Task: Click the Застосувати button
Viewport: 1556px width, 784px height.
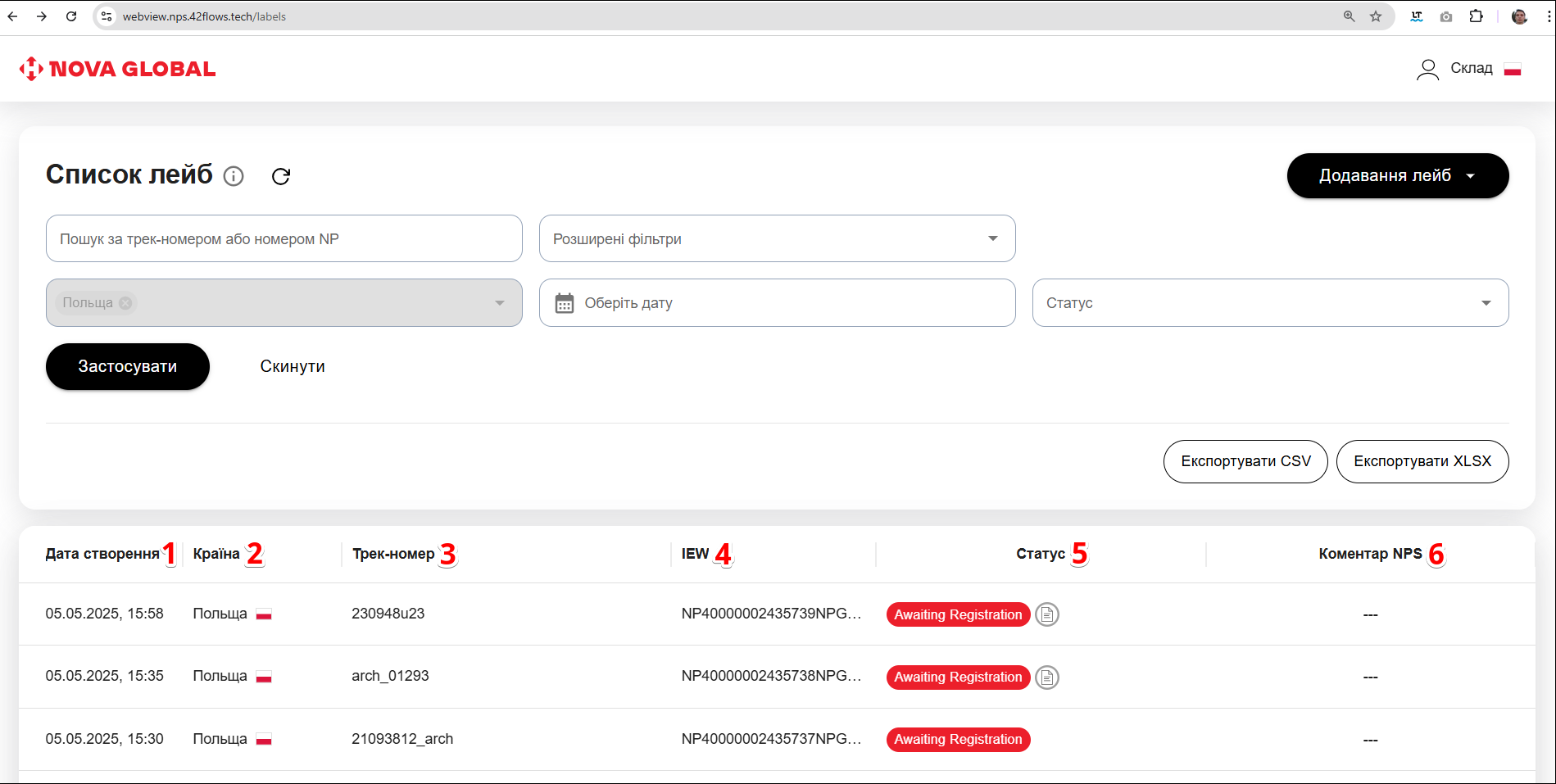Action: pos(128,366)
